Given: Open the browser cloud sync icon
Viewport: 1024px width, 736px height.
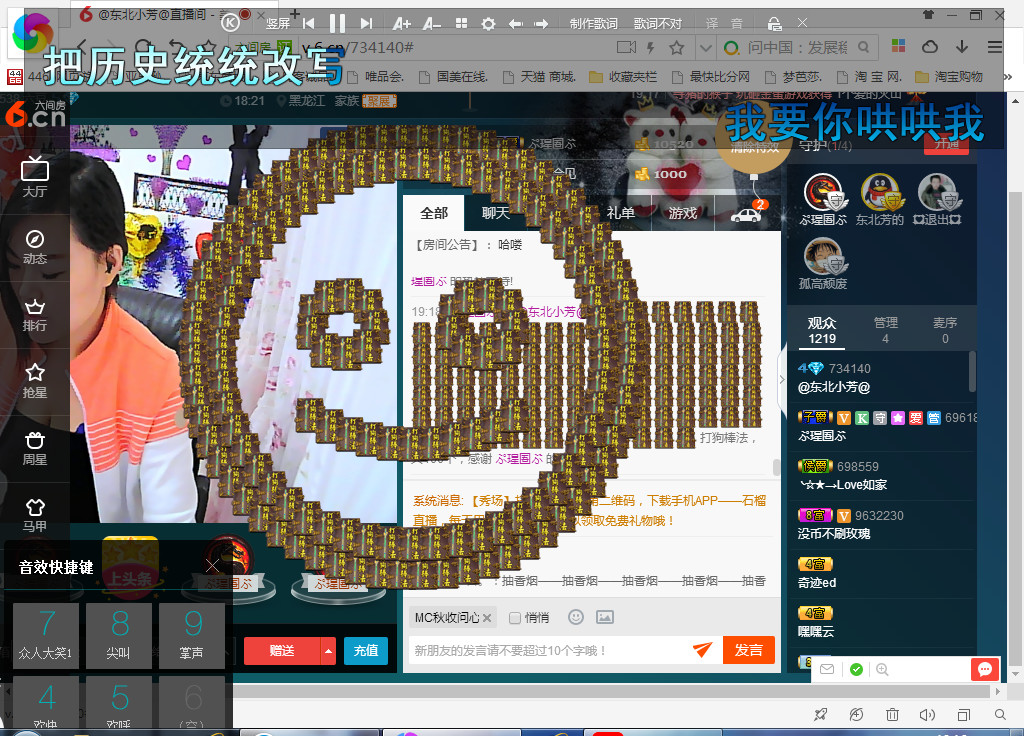Looking at the screenshot, I should (930, 47).
